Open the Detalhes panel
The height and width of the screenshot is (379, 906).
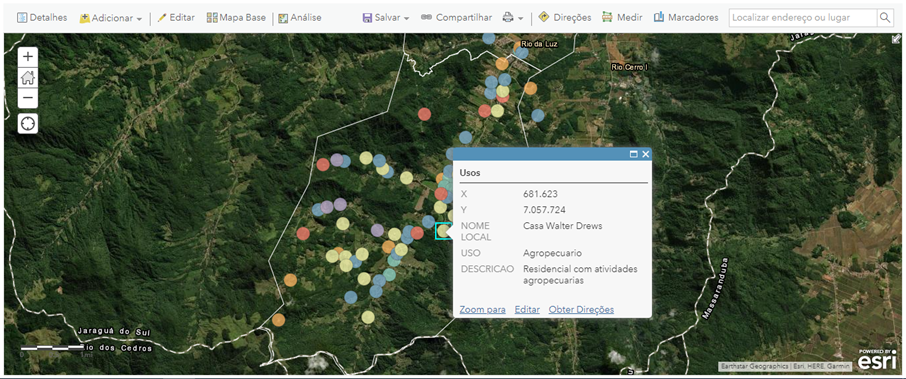click(42, 17)
